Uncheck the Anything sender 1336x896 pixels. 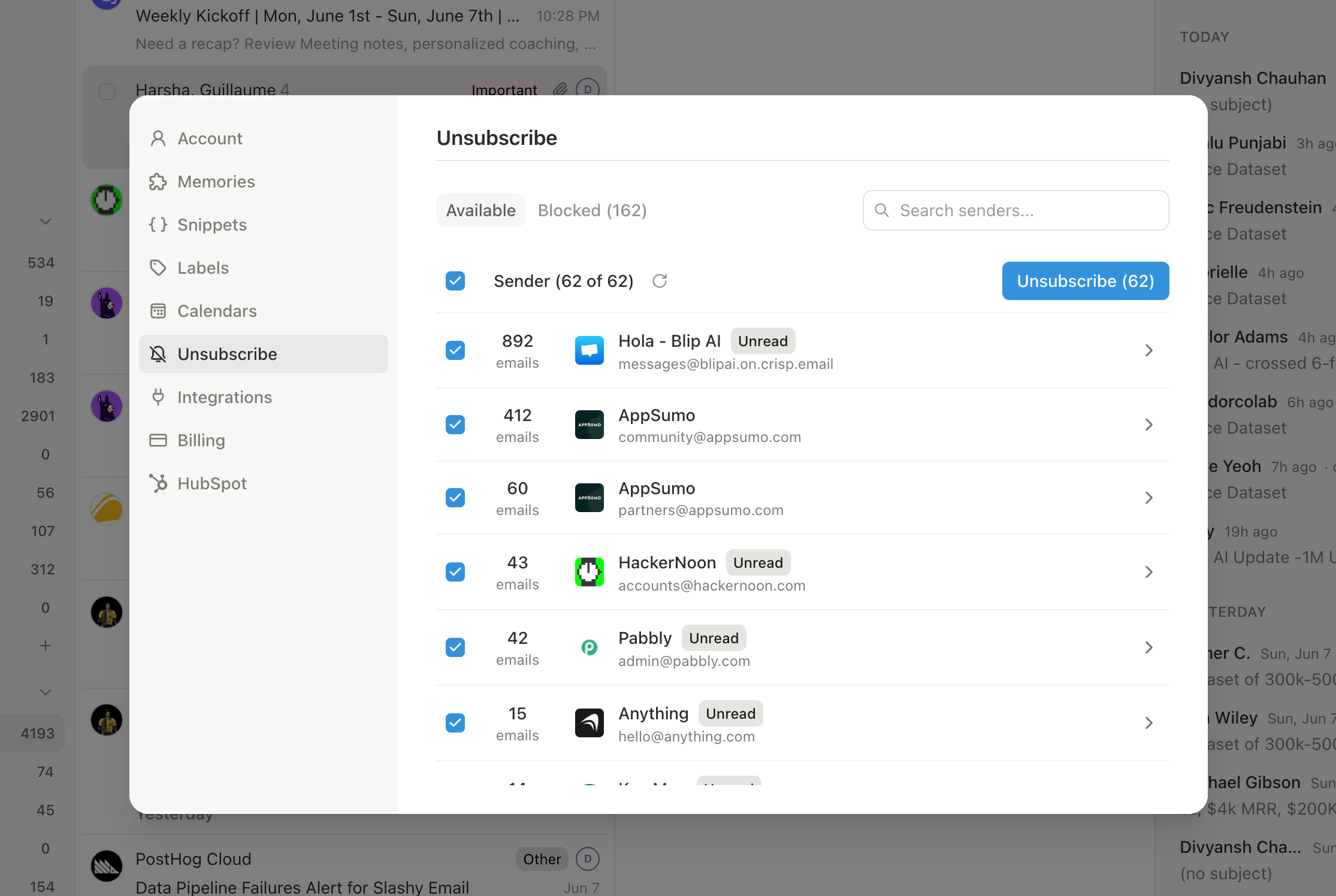click(455, 723)
